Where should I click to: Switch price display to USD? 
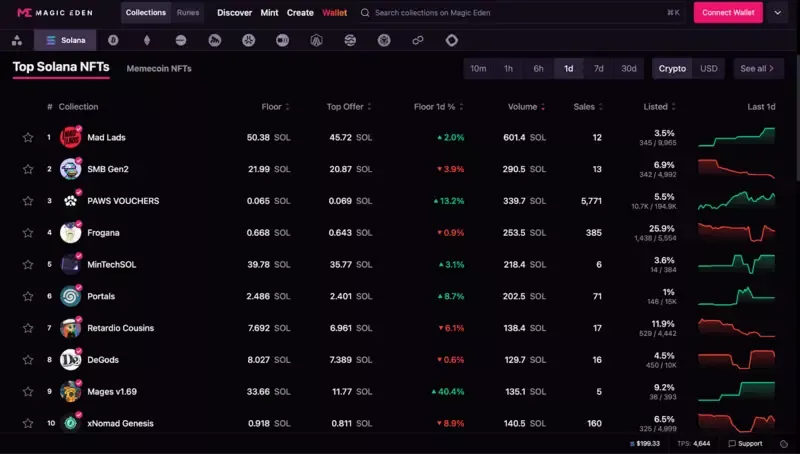coord(708,69)
